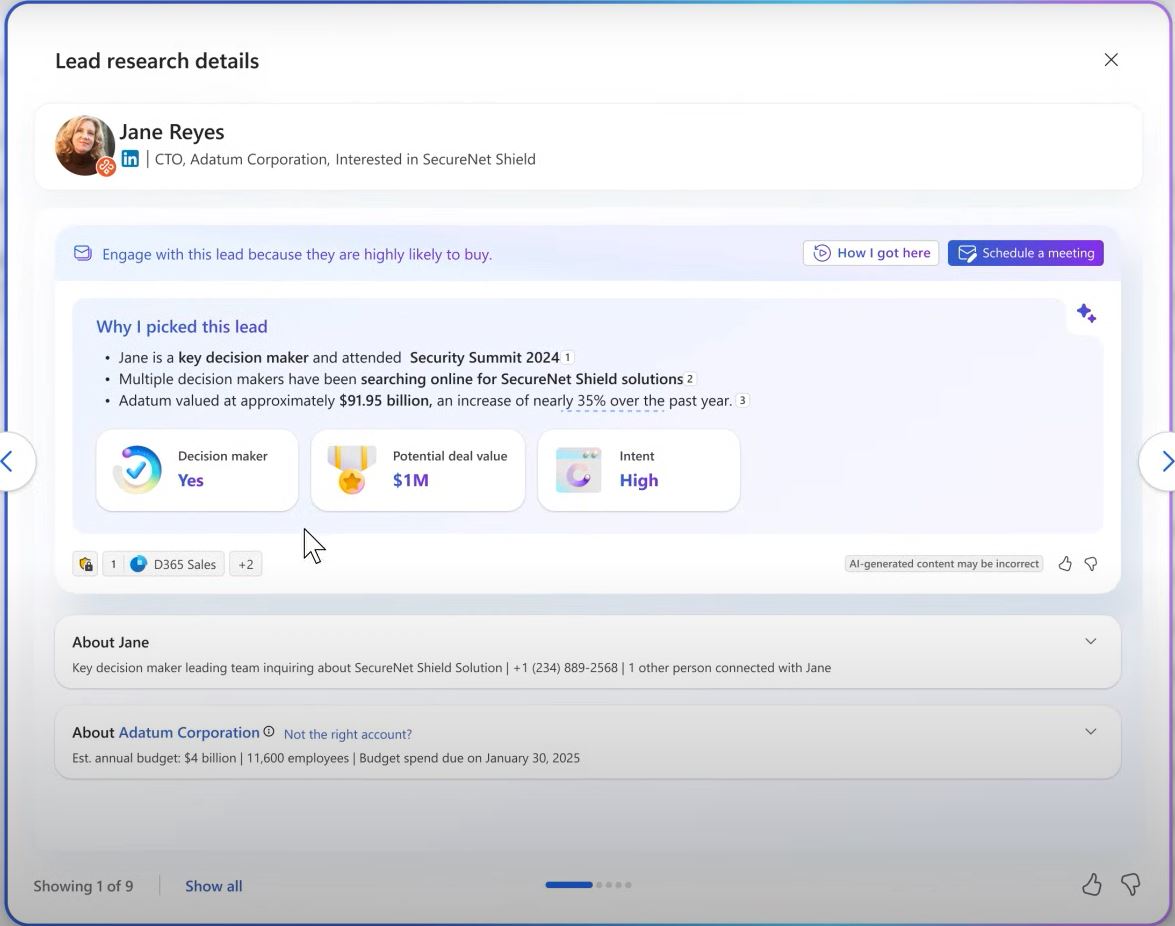Click info icon next to Adatum Corporation
Viewport: 1175px width, 926px height.
pyautogui.click(x=268, y=732)
